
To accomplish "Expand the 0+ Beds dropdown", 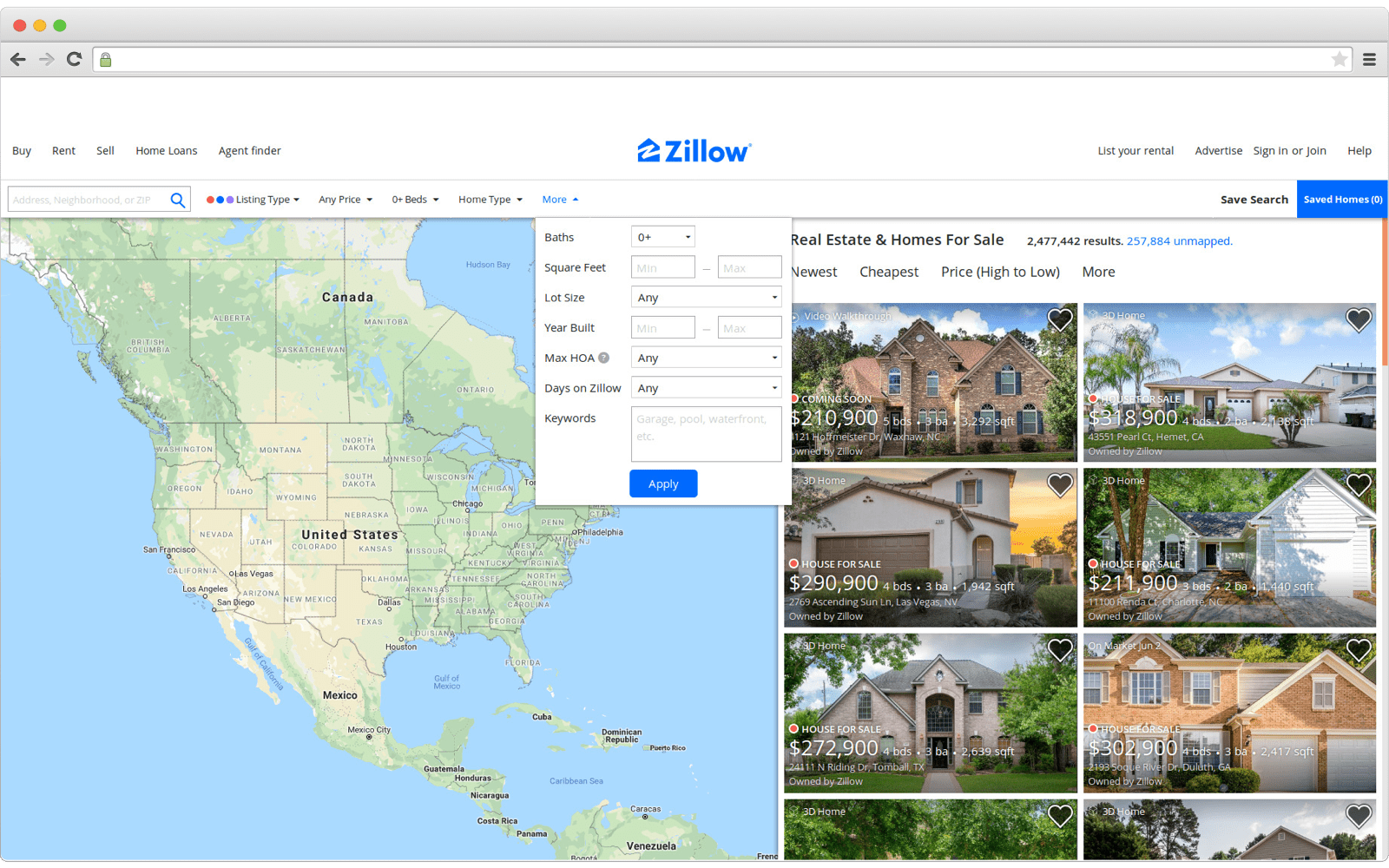I will (415, 200).
